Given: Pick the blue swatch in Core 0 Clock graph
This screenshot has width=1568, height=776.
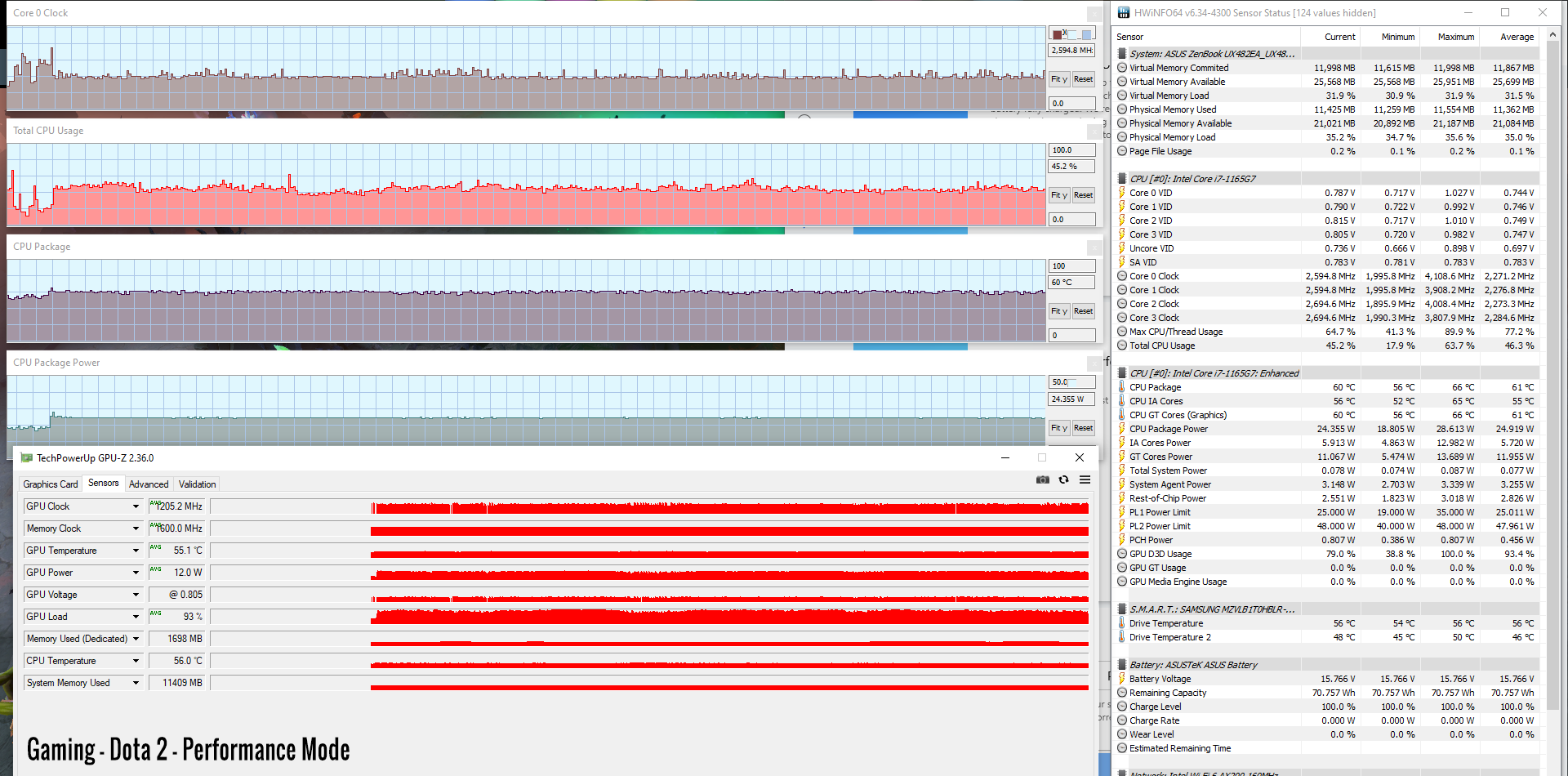Looking at the screenshot, I should 1087,34.
